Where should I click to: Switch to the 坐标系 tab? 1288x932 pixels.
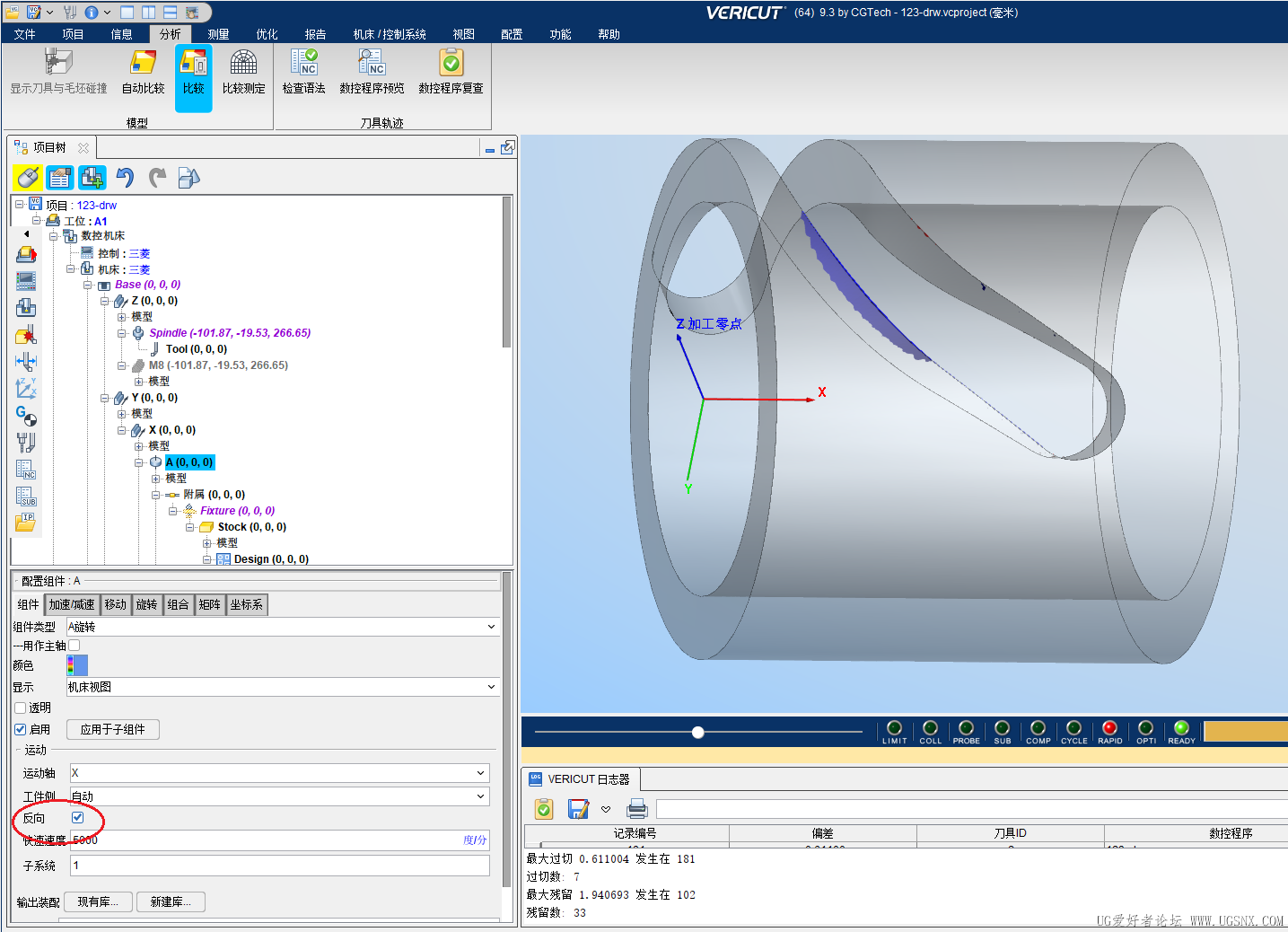(x=247, y=605)
